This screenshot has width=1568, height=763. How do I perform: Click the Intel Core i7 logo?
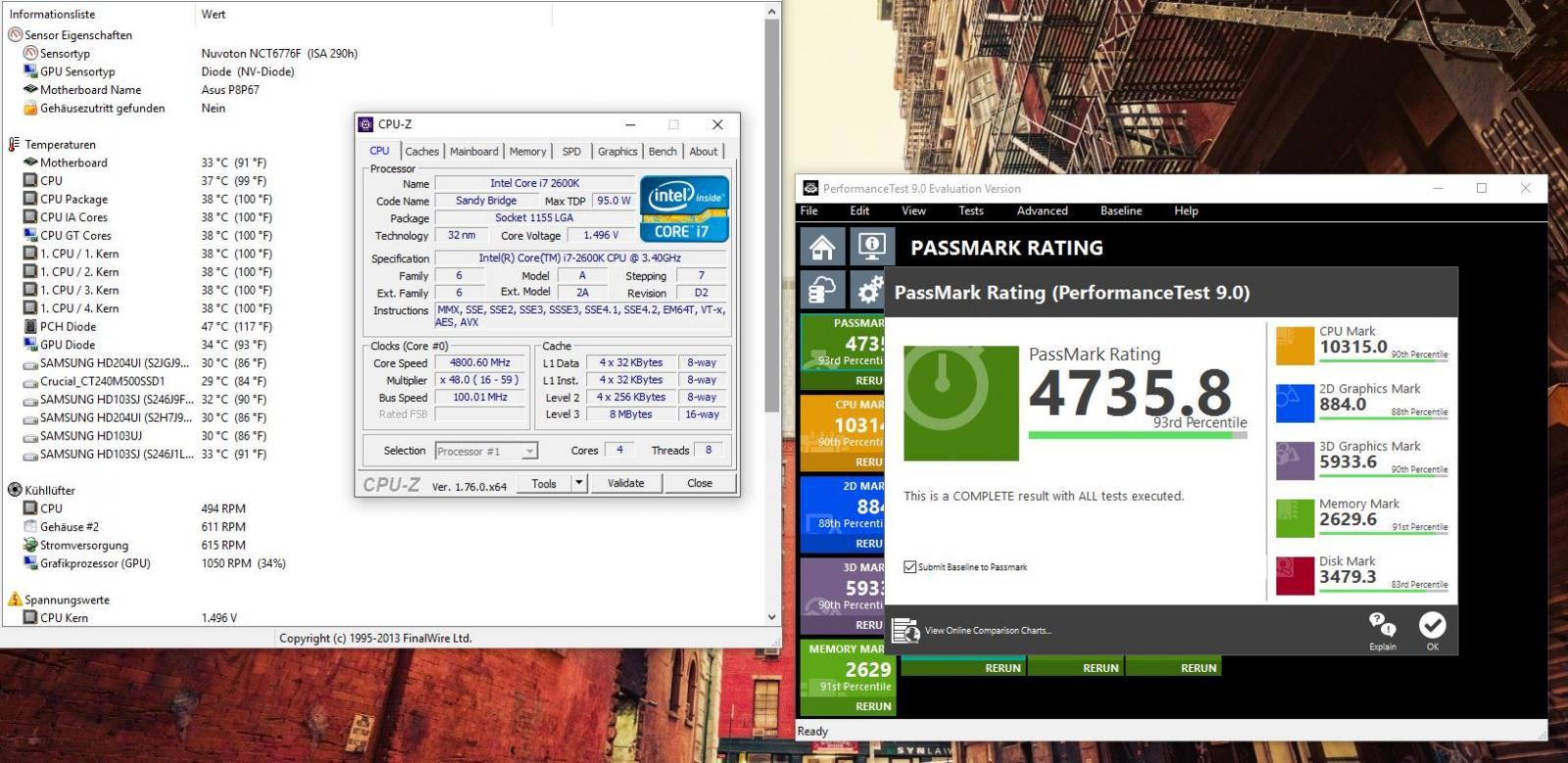pos(684,209)
